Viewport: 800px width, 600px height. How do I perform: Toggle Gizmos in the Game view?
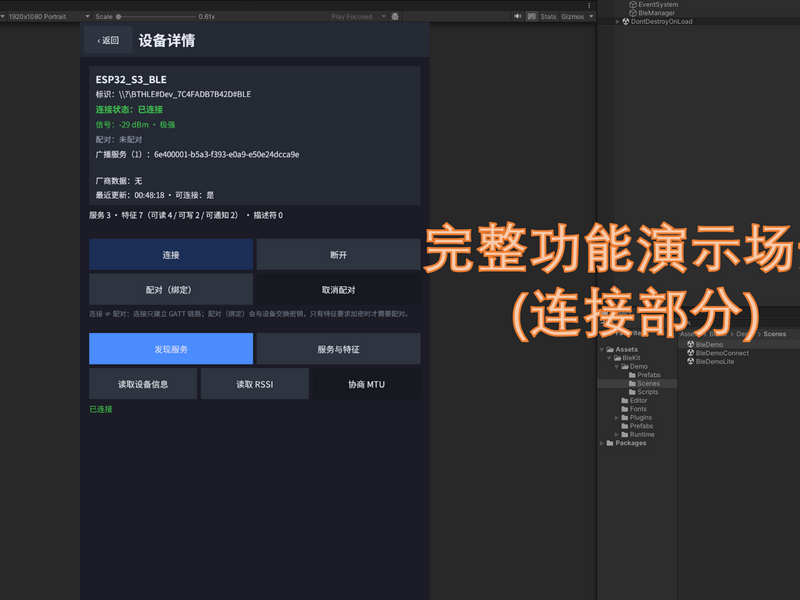click(x=572, y=16)
